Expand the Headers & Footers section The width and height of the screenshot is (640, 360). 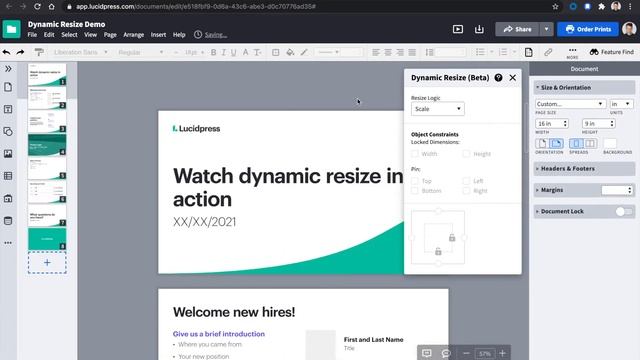pos(584,169)
